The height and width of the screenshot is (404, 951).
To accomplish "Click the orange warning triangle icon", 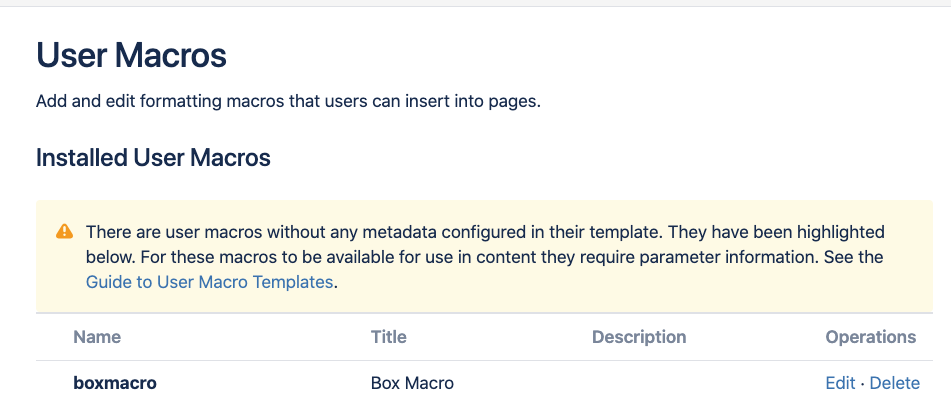I will pos(64,232).
